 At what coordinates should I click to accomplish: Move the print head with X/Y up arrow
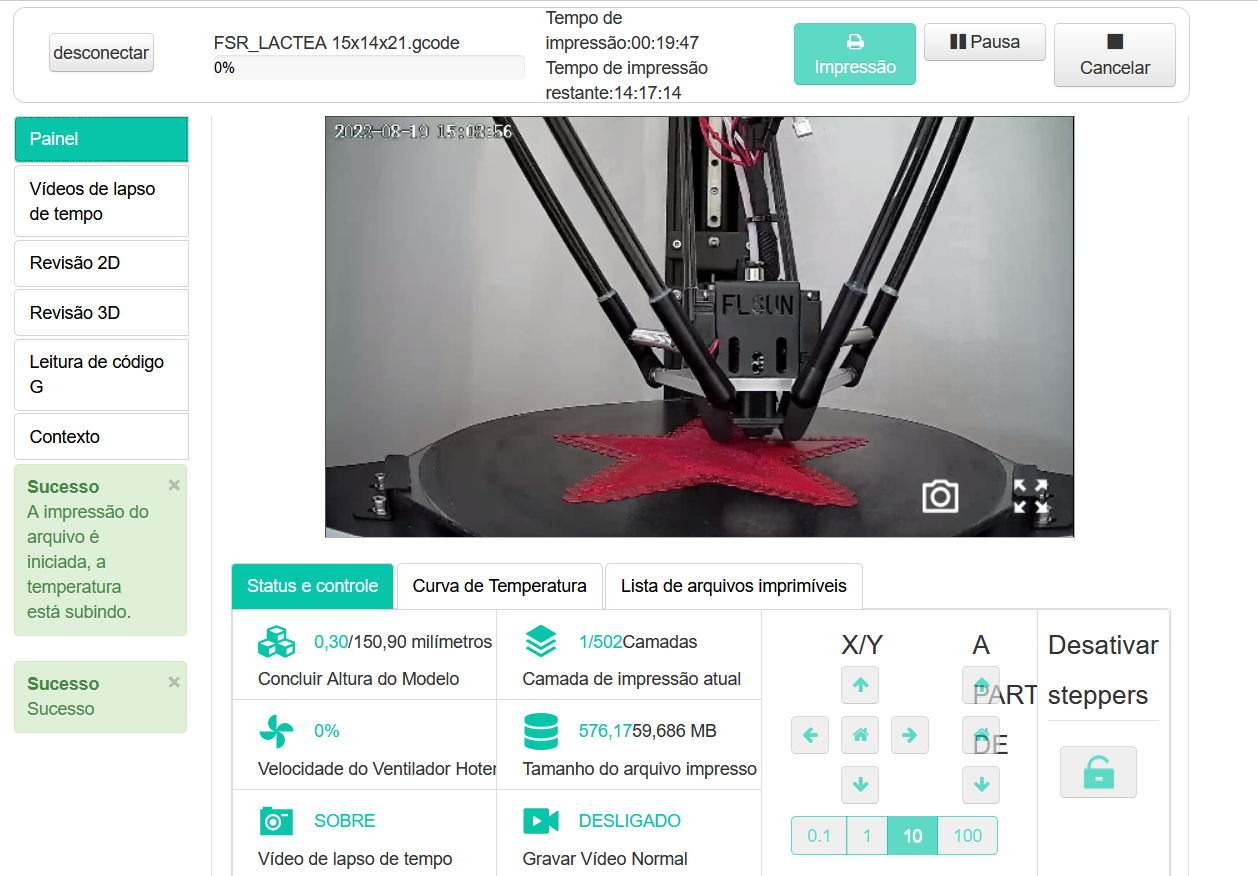pos(860,686)
